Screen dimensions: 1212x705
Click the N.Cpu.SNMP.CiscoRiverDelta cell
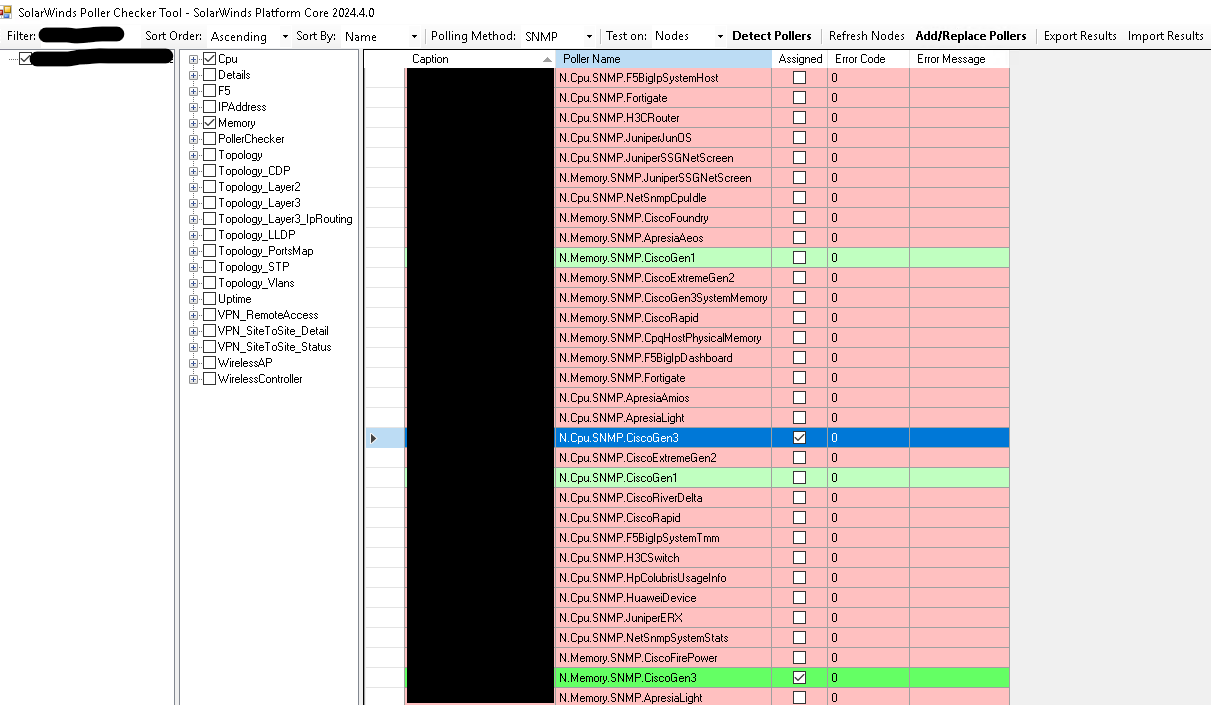coord(663,498)
